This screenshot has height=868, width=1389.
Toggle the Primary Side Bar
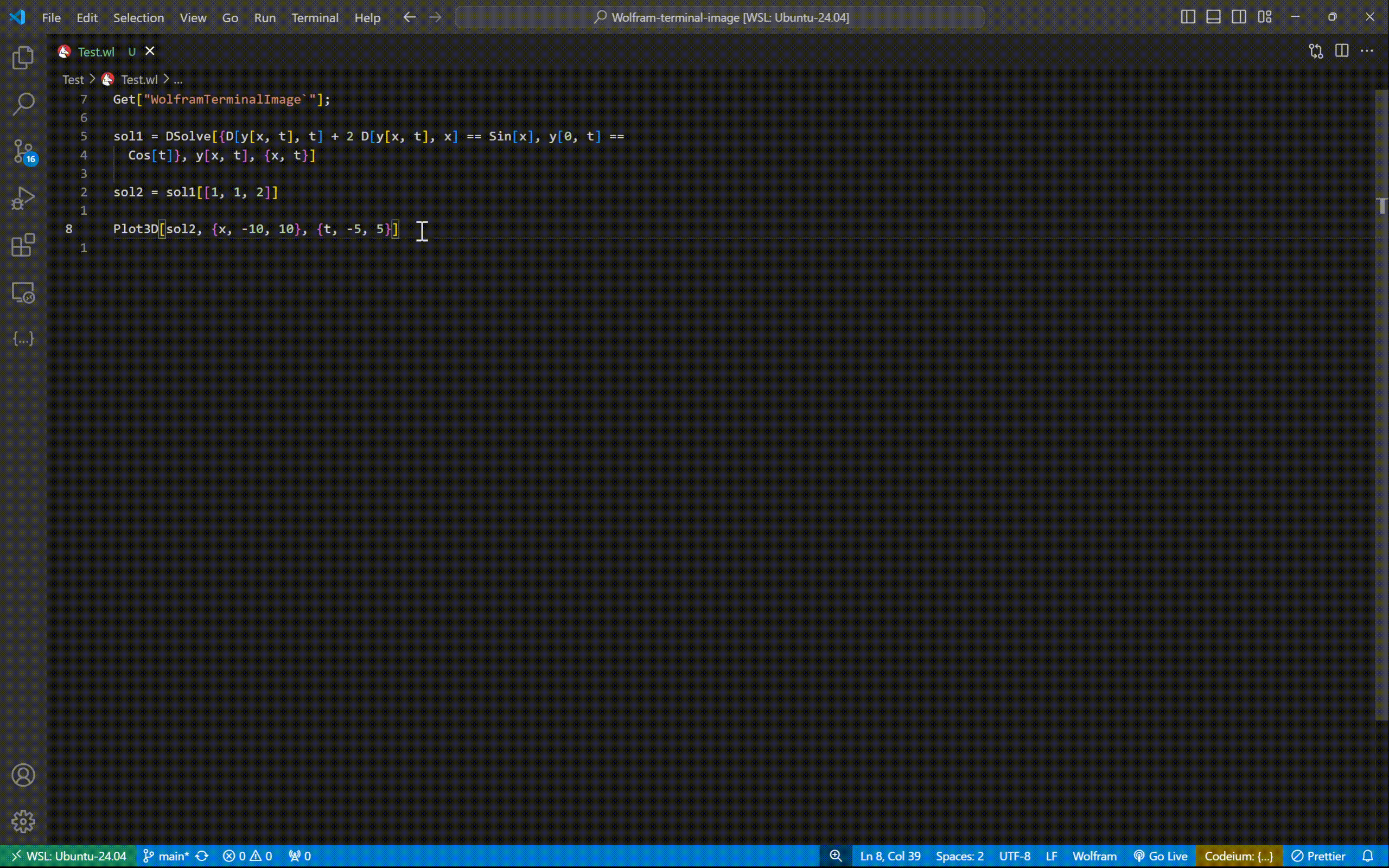pyautogui.click(x=1188, y=17)
